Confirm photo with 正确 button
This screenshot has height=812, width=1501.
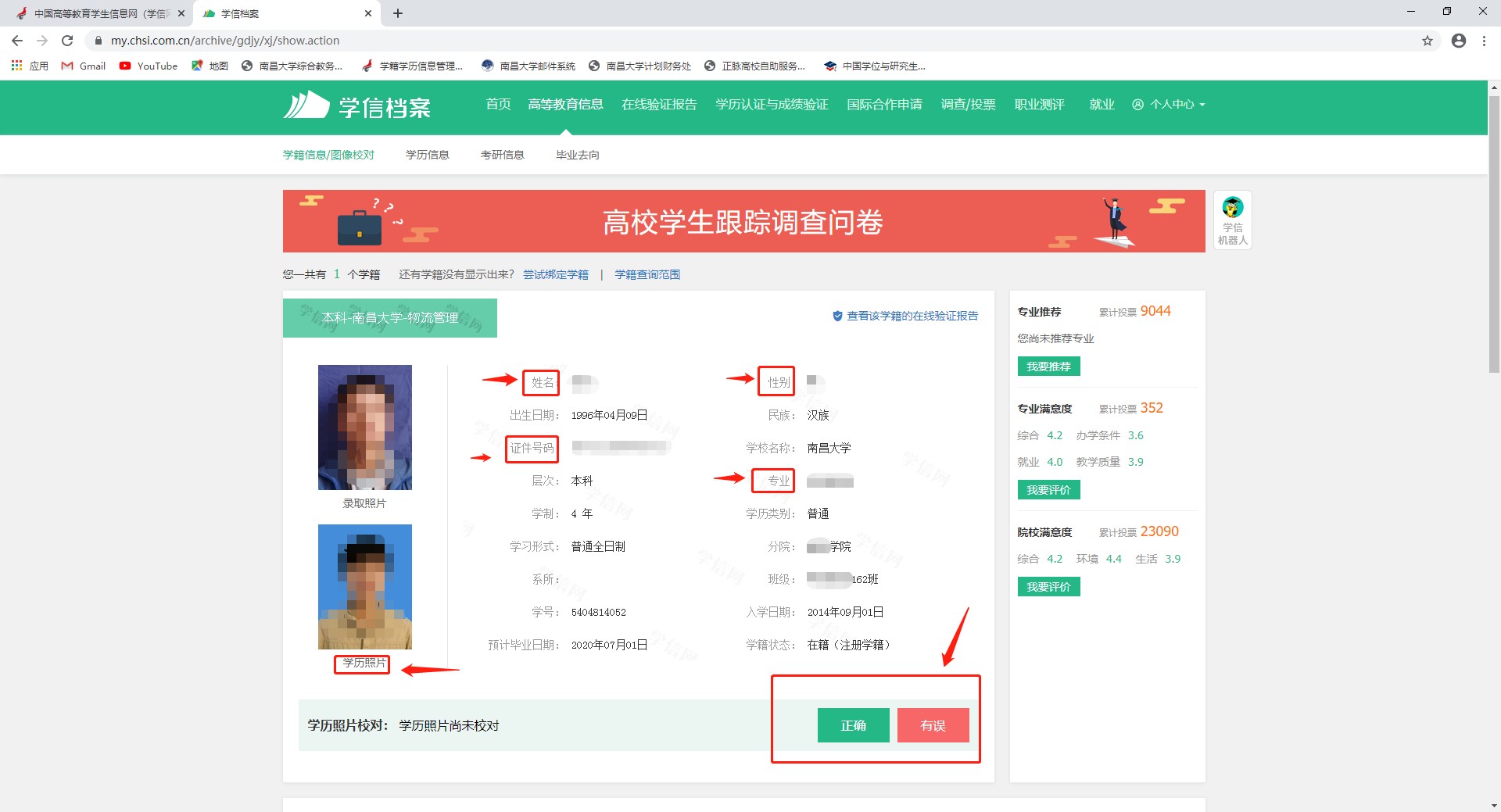point(853,725)
